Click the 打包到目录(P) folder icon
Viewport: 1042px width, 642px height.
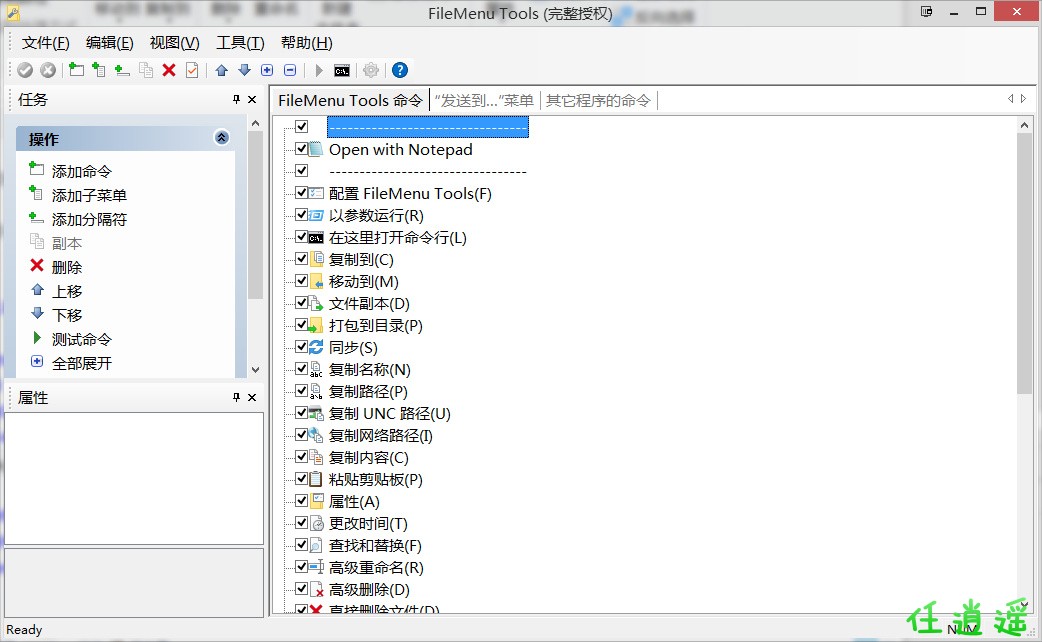pos(316,325)
